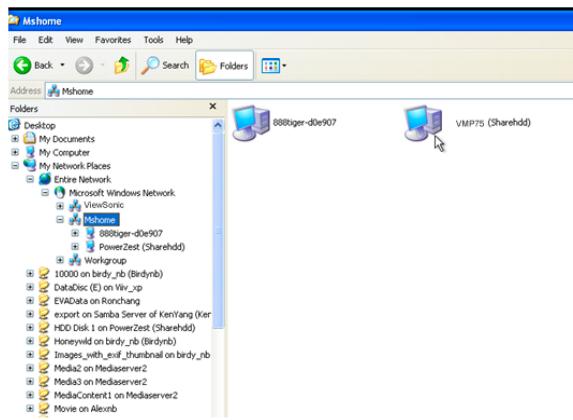
Task: Collapse My Network Places node
Action: coord(15,166)
